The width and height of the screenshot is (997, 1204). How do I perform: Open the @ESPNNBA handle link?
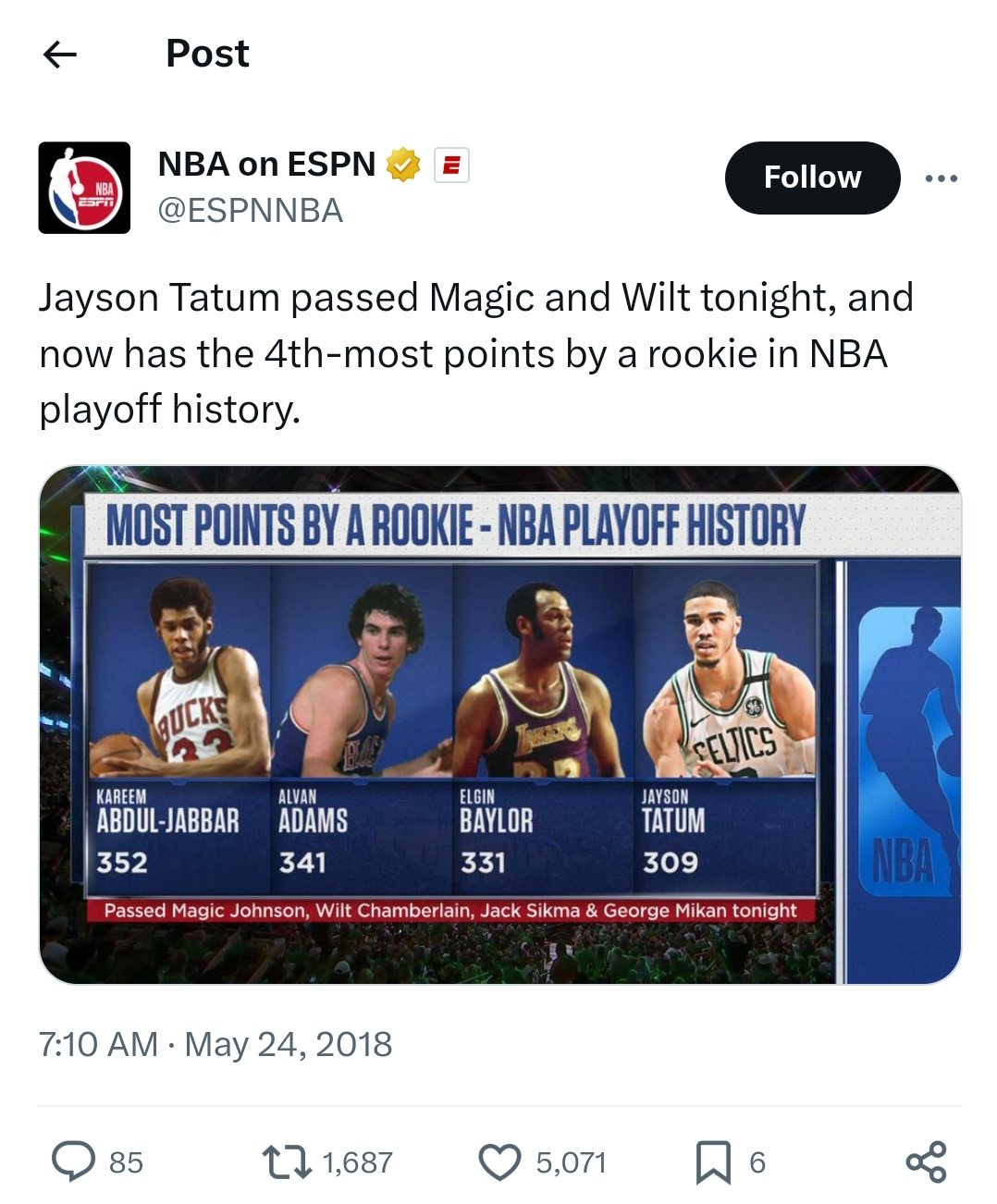[x=251, y=211]
